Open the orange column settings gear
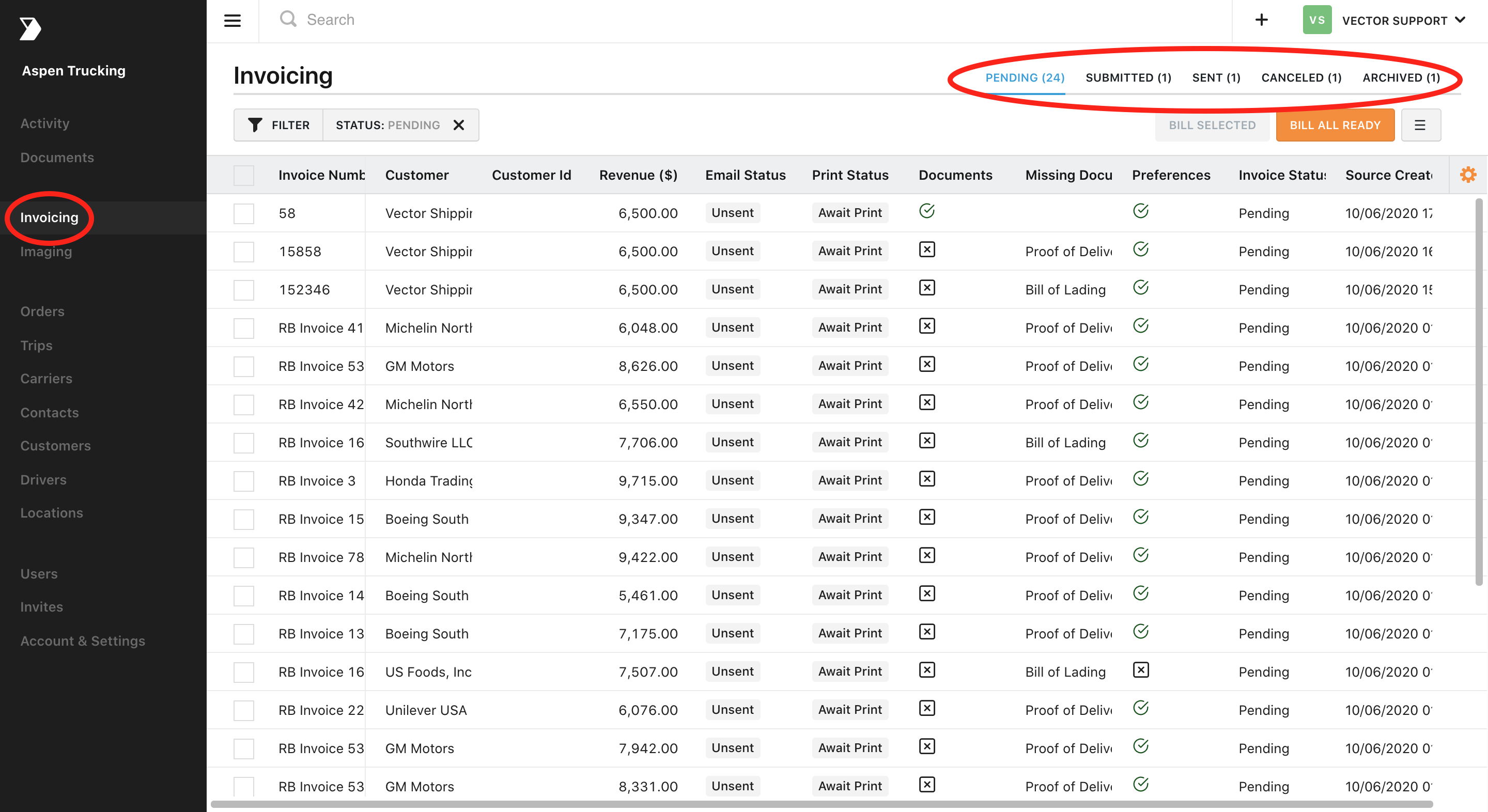 click(x=1468, y=175)
